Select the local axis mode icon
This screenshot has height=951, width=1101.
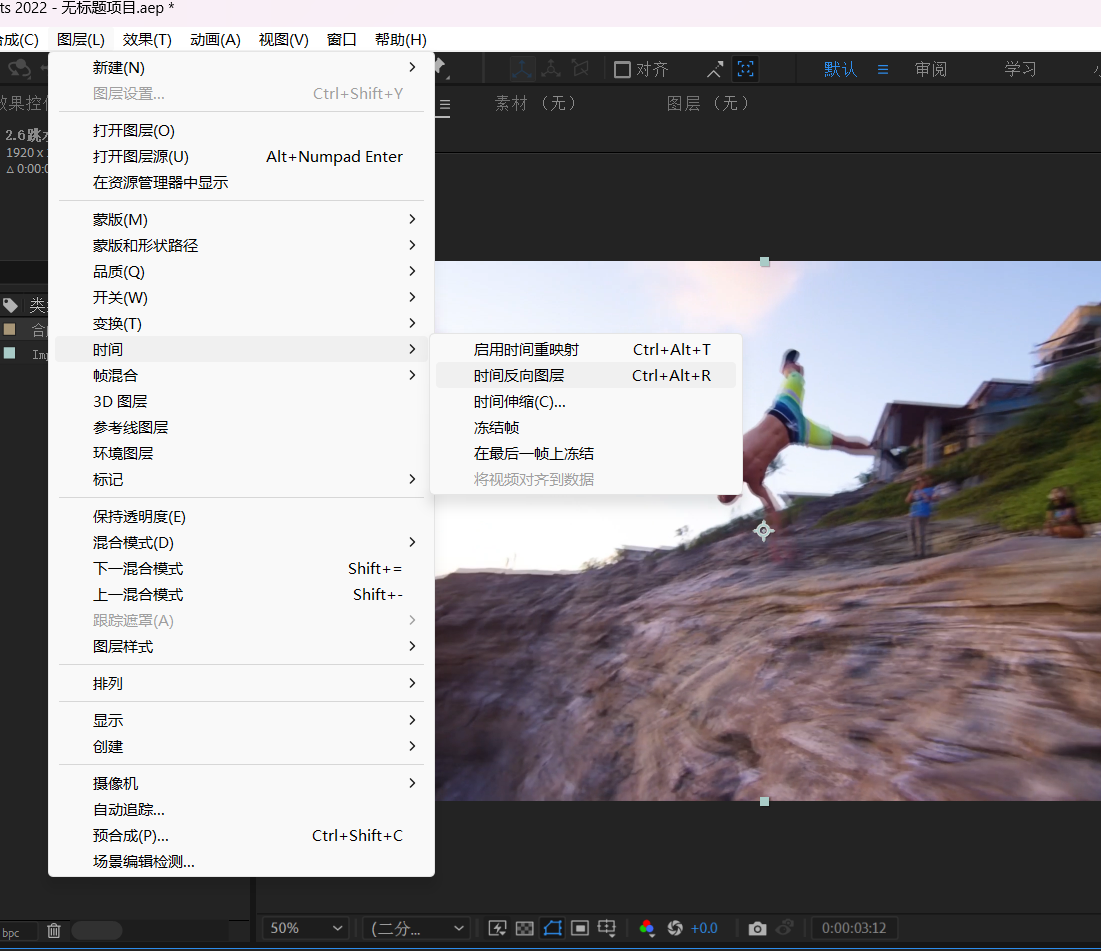pyautogui.click(x=522, y=69)
